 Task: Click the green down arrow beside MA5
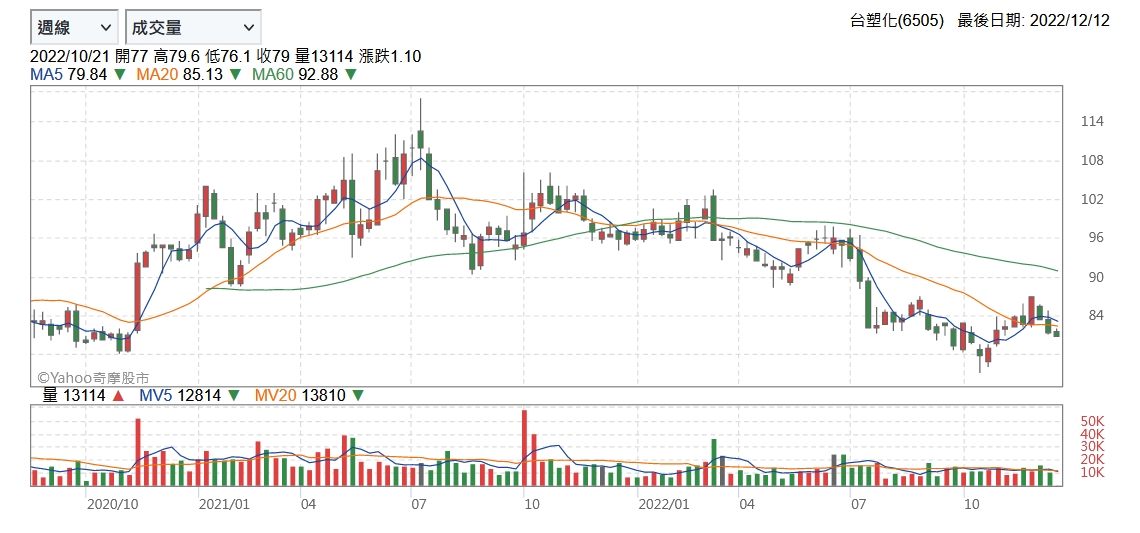click(120, 74)
